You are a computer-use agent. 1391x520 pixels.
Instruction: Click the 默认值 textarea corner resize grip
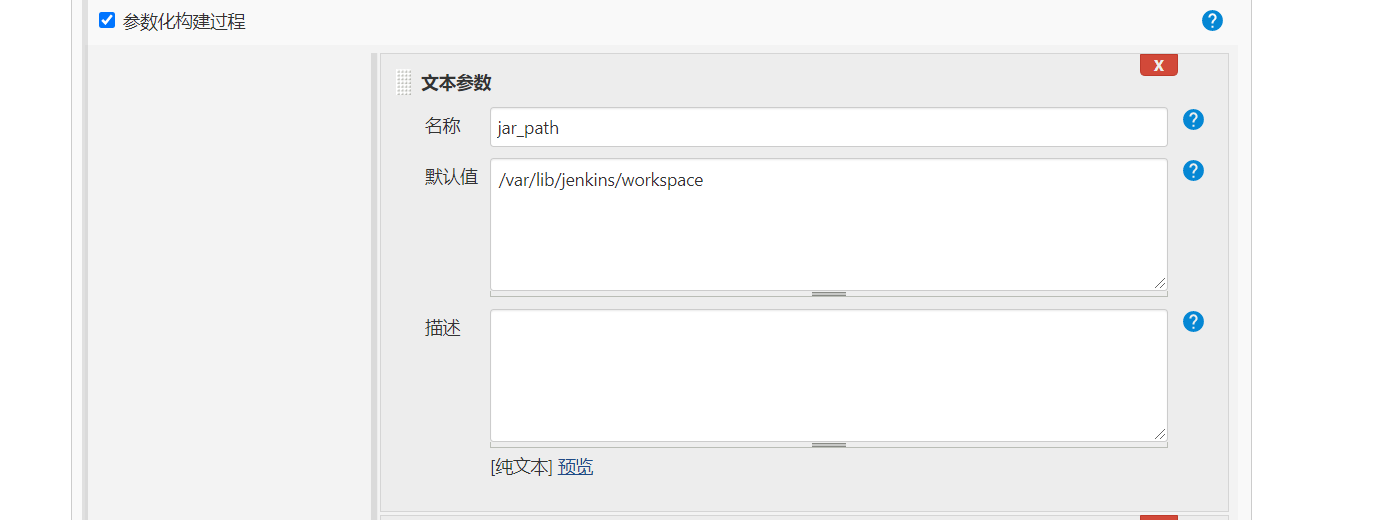tap(1159, 283)
